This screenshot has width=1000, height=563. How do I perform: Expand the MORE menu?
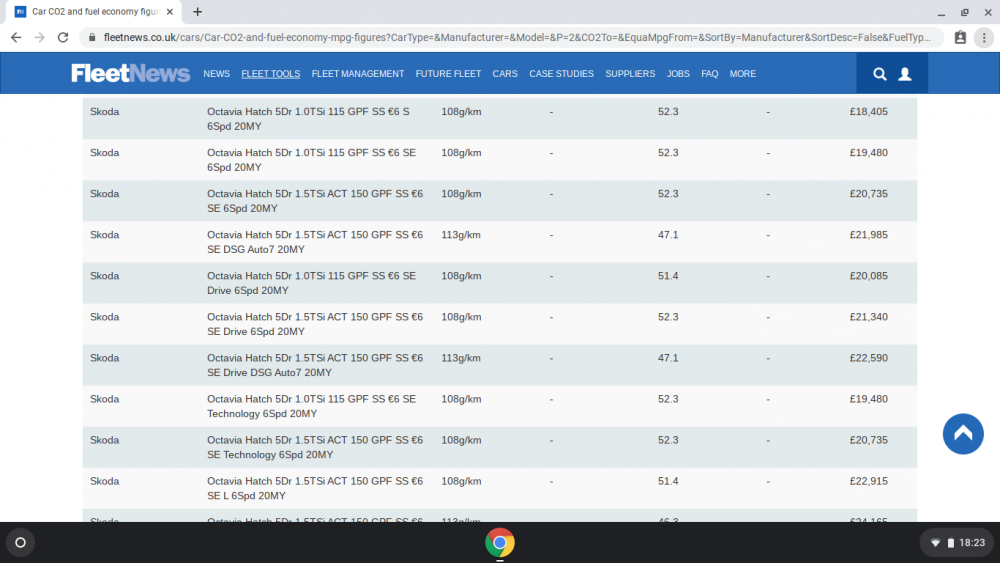click(x=743, y=74)
